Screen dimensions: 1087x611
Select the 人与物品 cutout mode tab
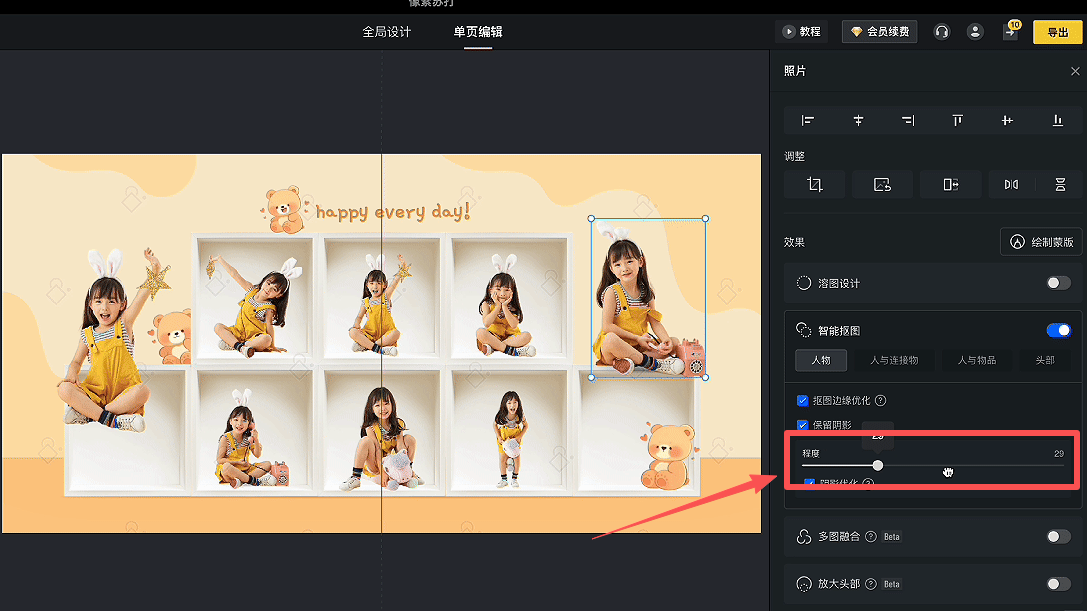(976, 360)
